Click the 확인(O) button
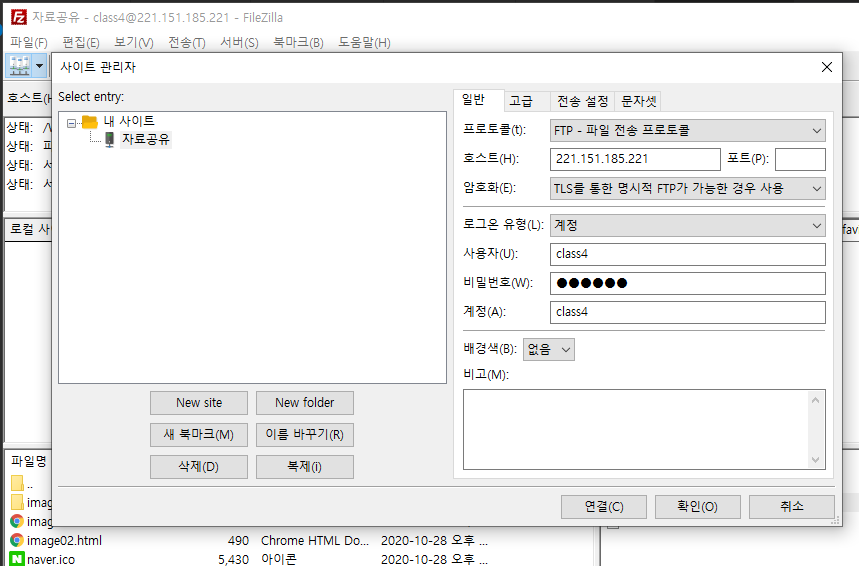This screenshot has width=859, height=566. [697, 507]
